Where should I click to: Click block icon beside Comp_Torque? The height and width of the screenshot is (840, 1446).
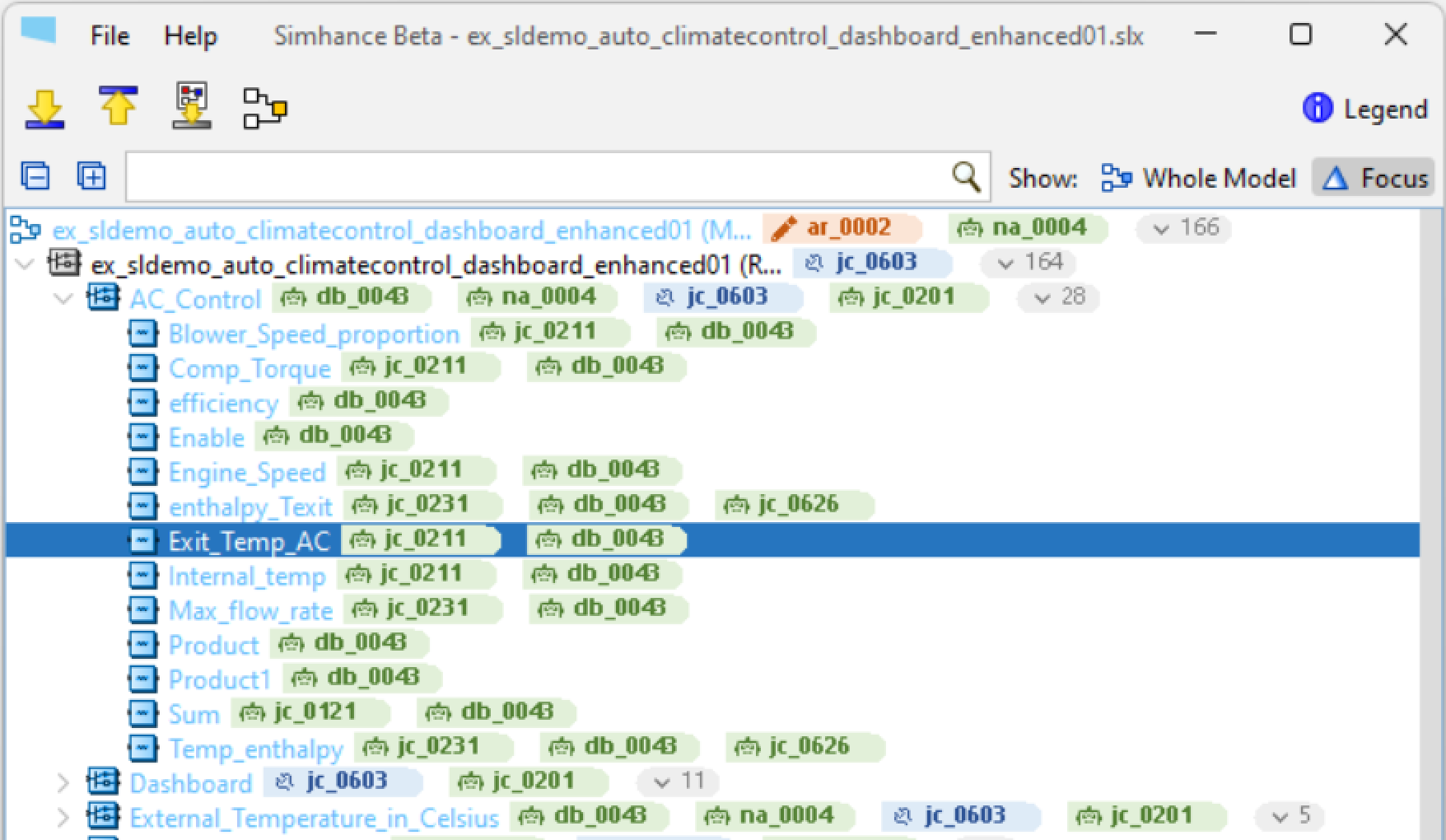(143, 368)
